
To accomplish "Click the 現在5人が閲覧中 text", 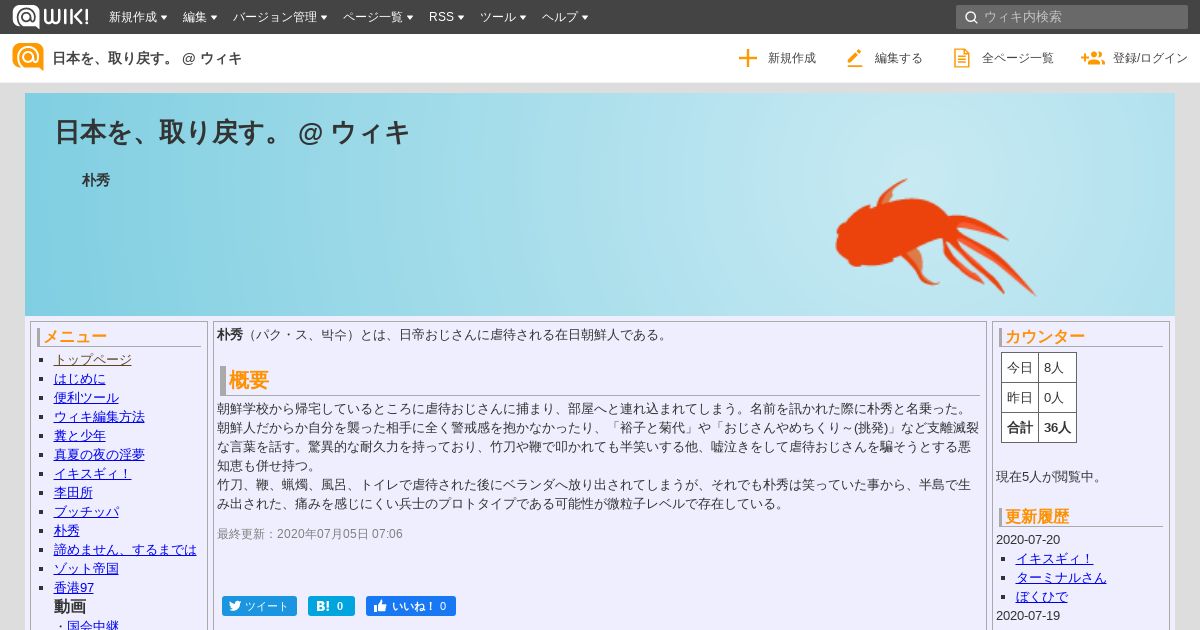I will [1050, 476].
